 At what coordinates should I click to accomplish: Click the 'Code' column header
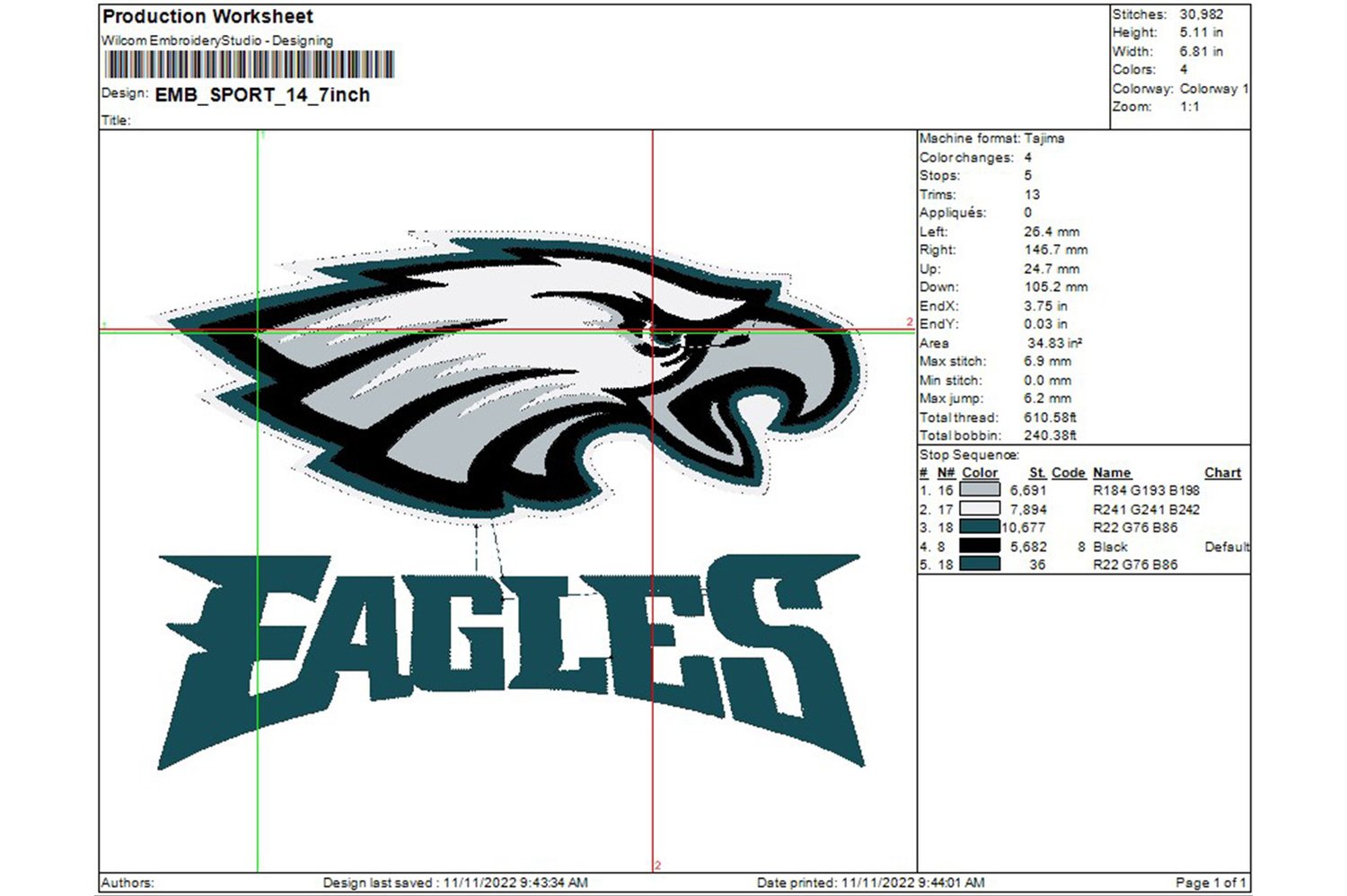point(1069,472)
